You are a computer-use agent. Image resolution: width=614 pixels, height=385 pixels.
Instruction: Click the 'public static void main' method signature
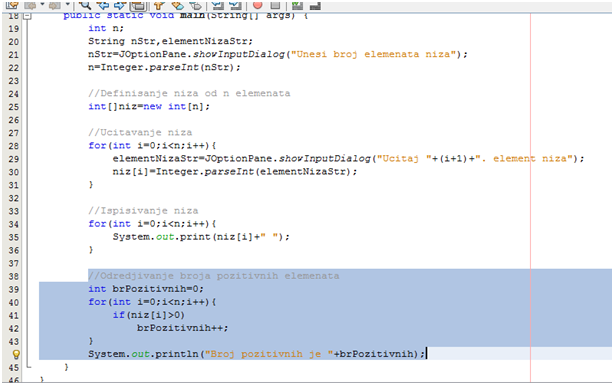(186, 16)
